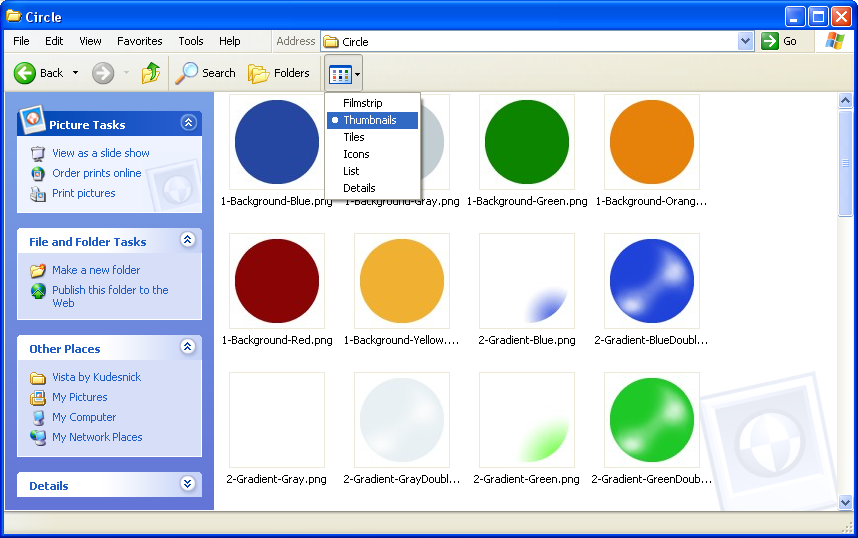Screen dimensions: 858x538
Task: Open the View menu
Action: click(x=90, y=41)
